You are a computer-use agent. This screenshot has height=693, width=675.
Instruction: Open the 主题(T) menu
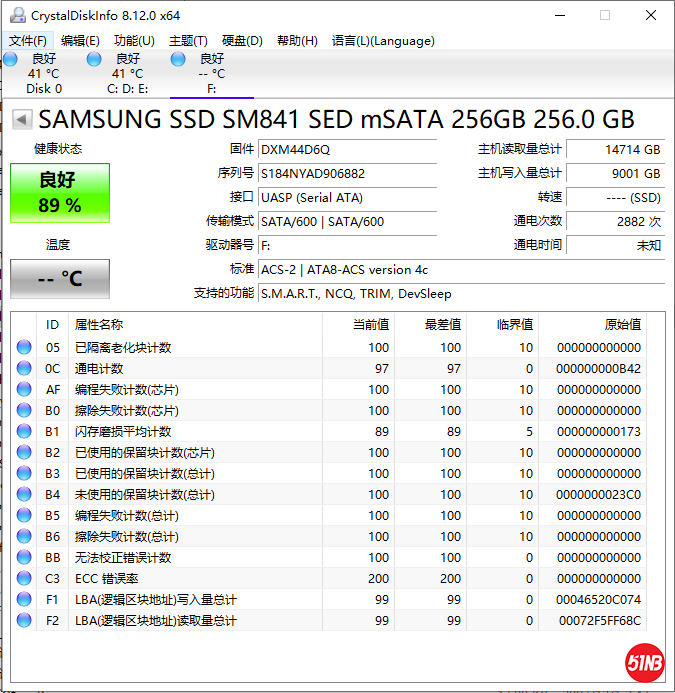(188, 41)
